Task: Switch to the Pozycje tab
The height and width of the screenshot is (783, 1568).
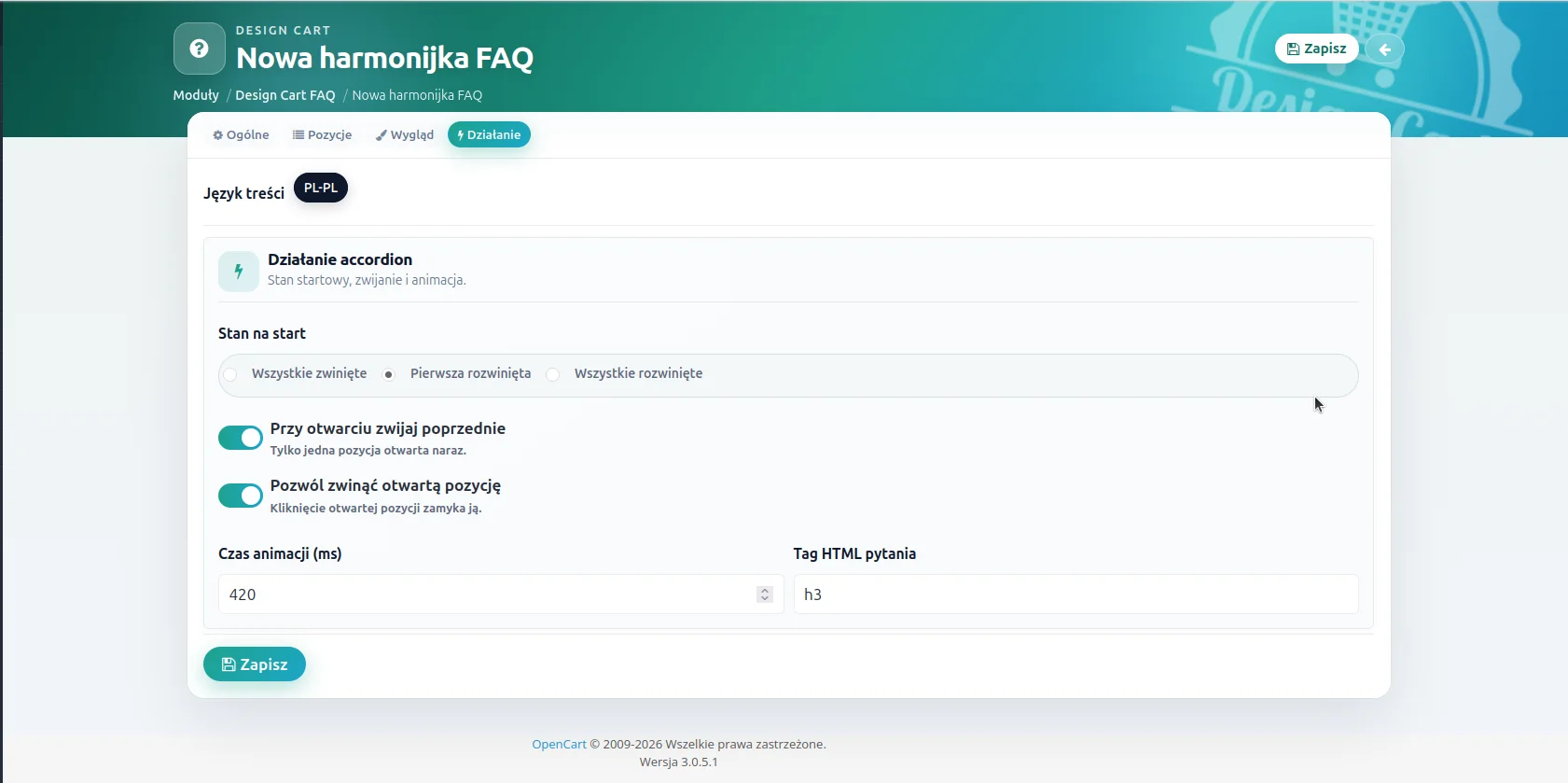Action: (322, 134)
